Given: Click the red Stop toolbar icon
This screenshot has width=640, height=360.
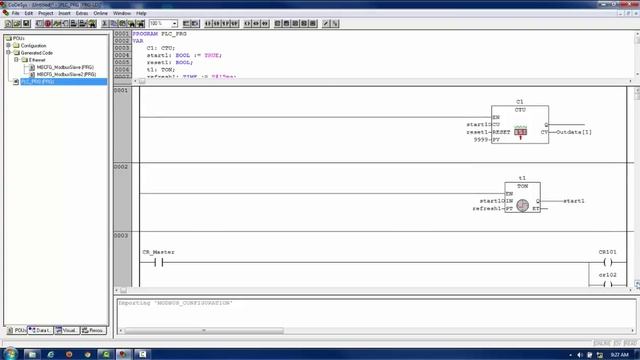Looking at the screenshot, I should tap(48, 24).
